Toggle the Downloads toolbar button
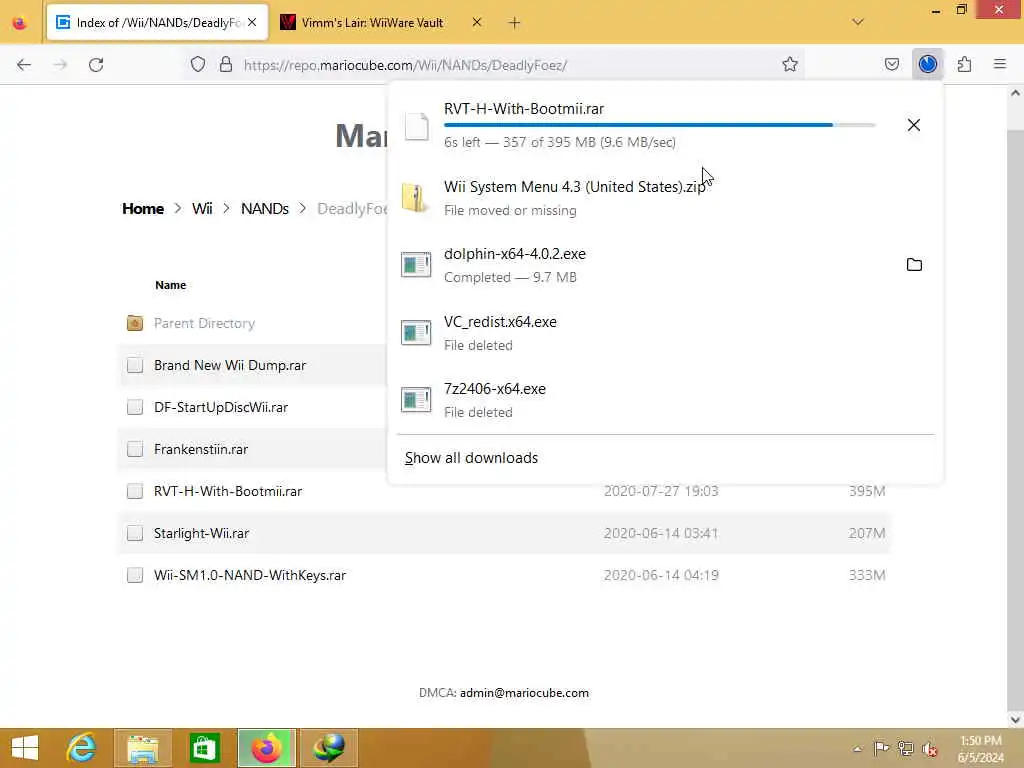This screenshot has height=768, width=1024. click(927, 64)
